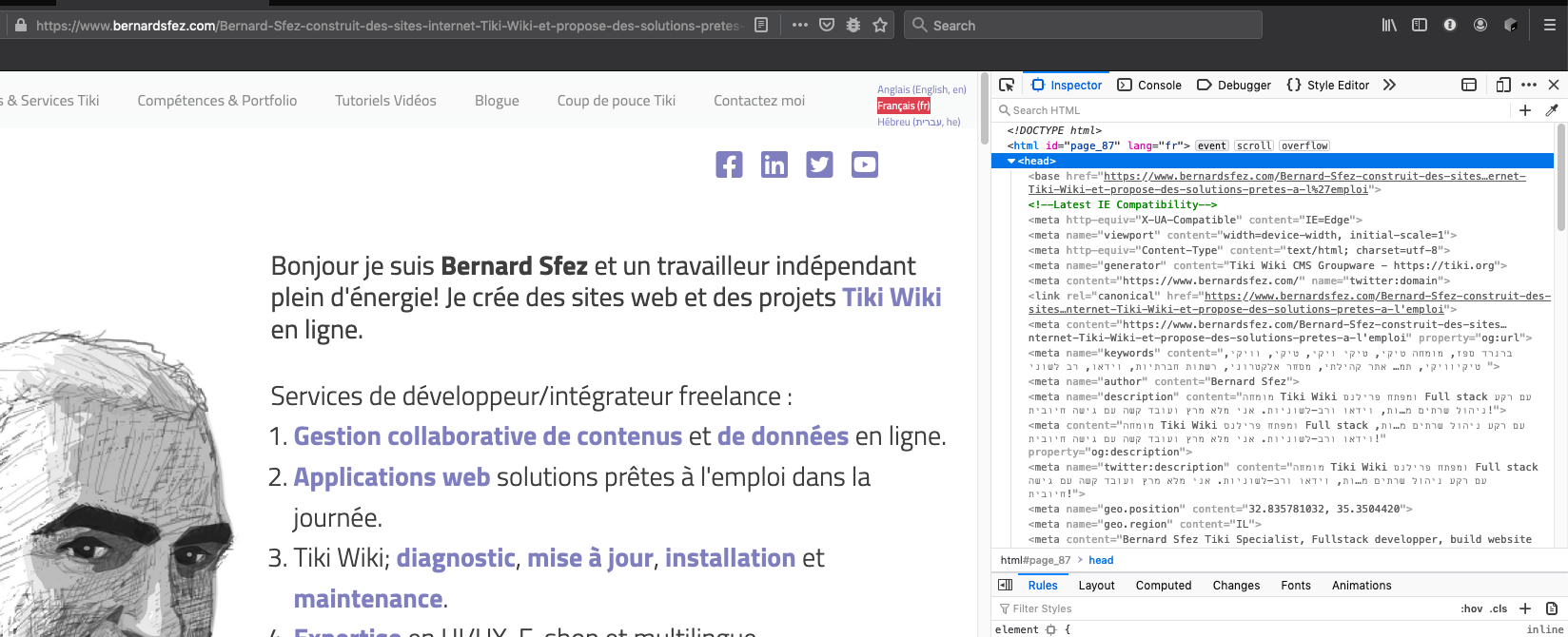1568x637 pixels.
Task: Select the Layout side tab
Action: click(x=1096, y=586)
